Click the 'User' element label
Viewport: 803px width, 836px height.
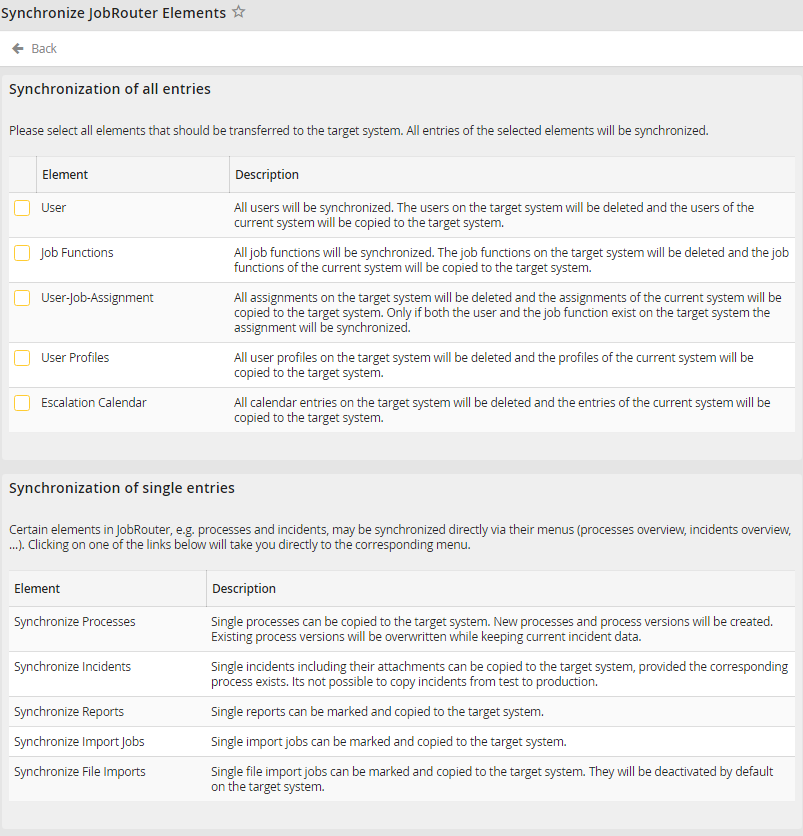53,207
